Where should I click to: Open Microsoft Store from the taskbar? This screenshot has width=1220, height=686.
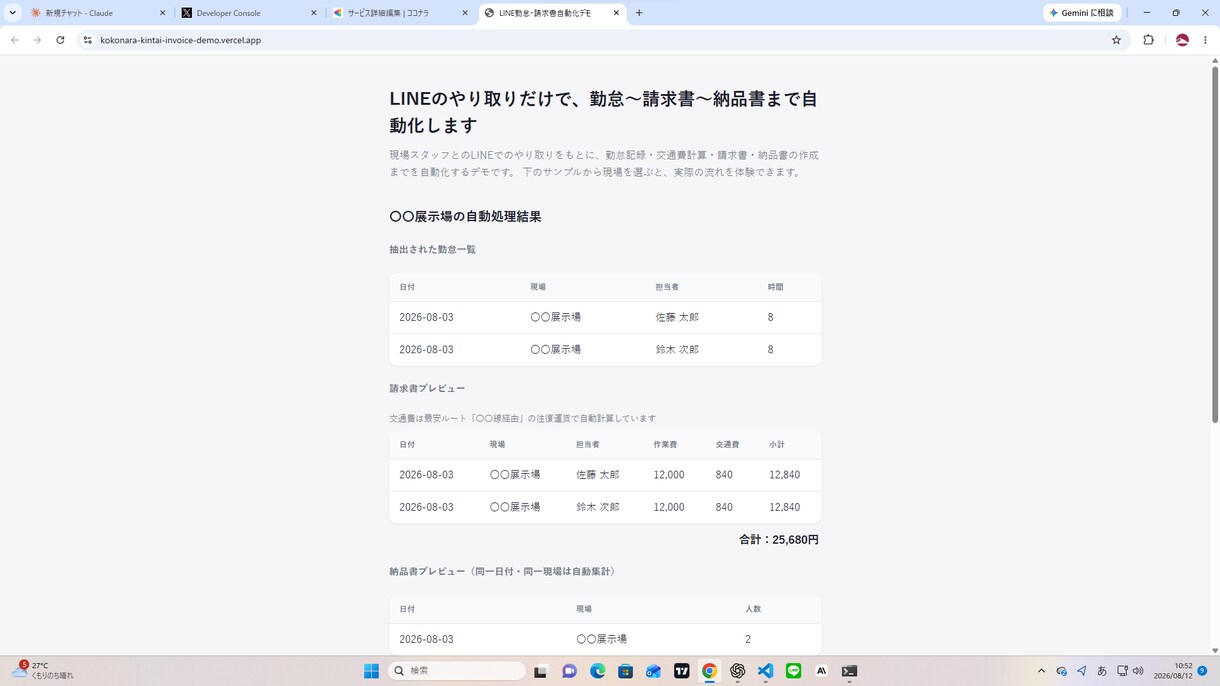coord(625,671)
